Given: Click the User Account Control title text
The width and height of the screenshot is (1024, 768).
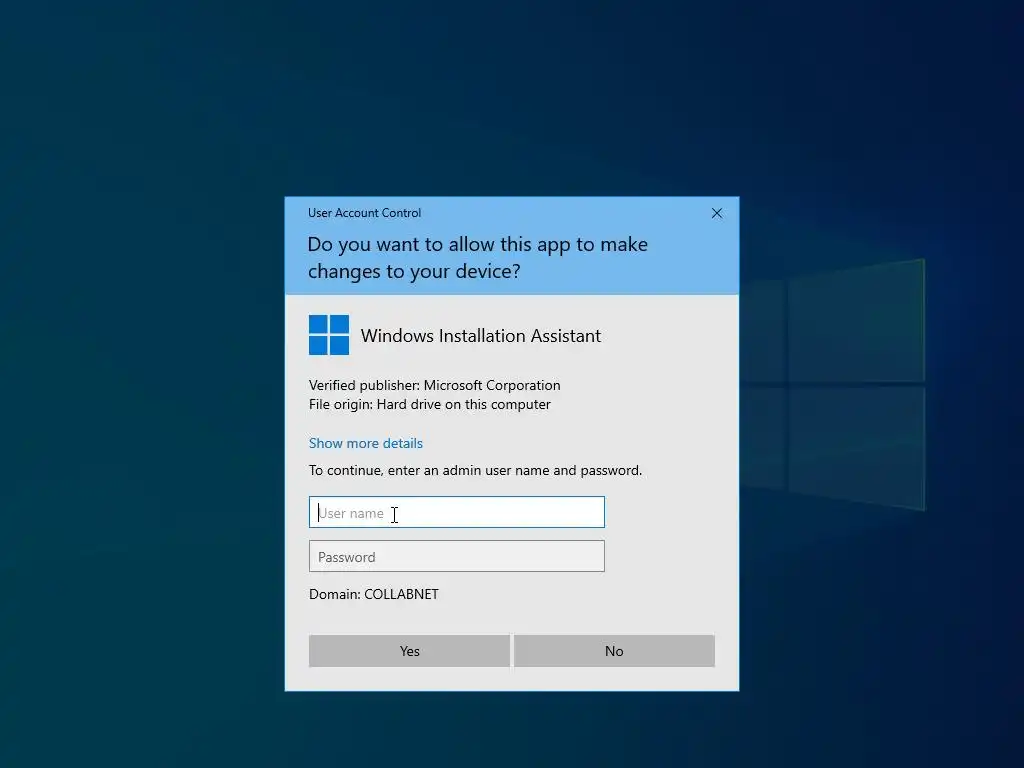Looking at the screenshot, I should [364, 213].
